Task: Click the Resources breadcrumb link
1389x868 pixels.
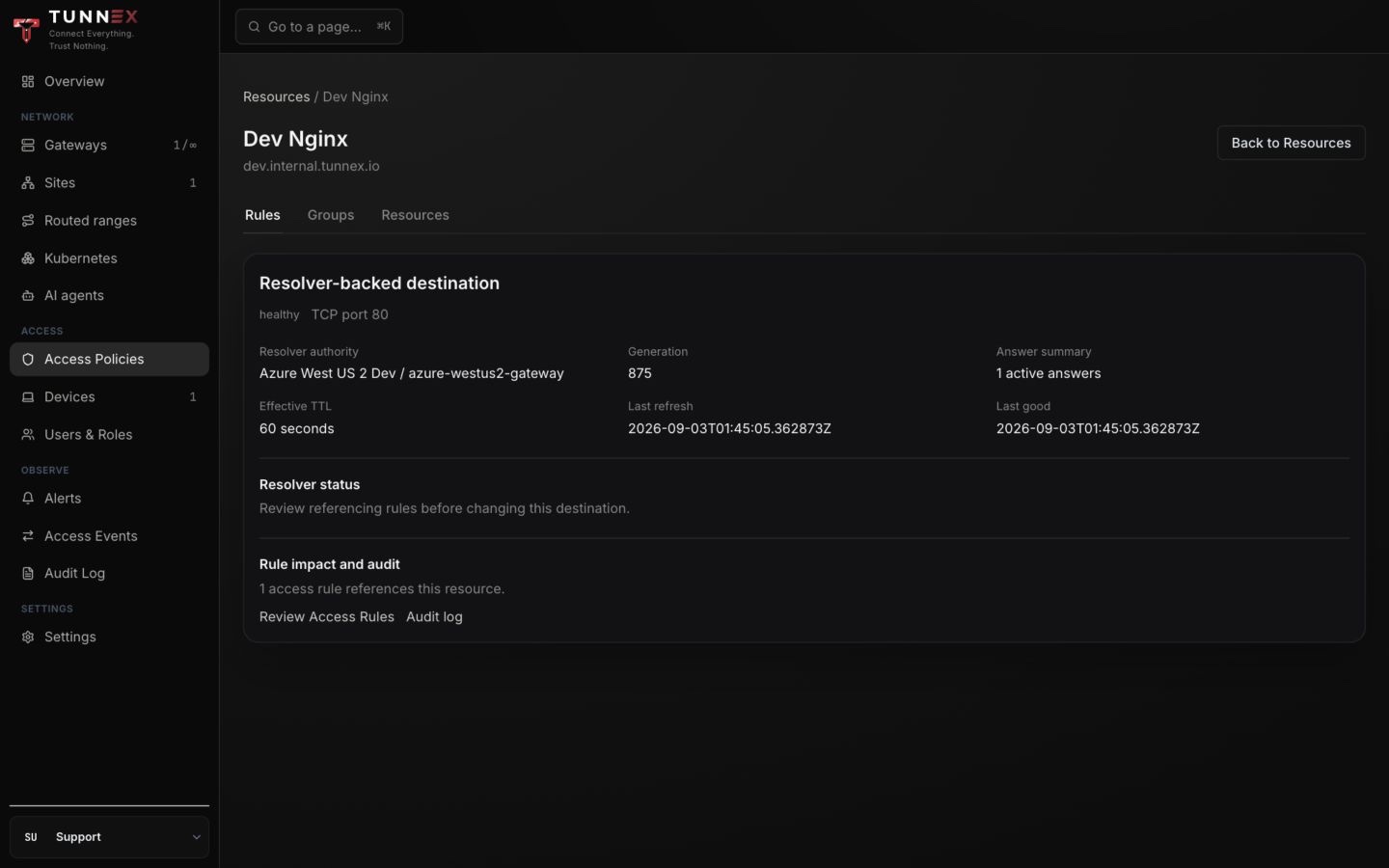Action: point(276,97)
